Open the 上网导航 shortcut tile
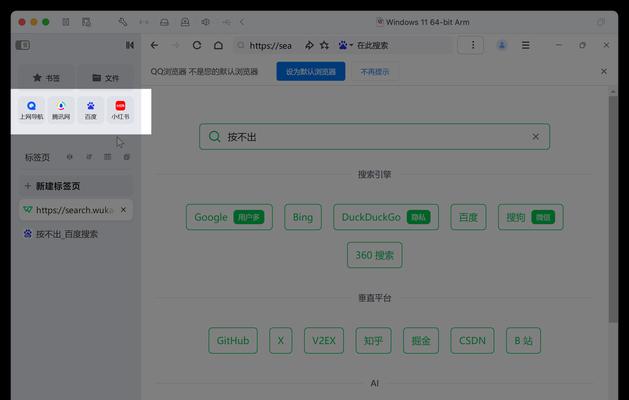Image resolution: width=629 pixels, height=400 pixels. (x=31, y=109)
